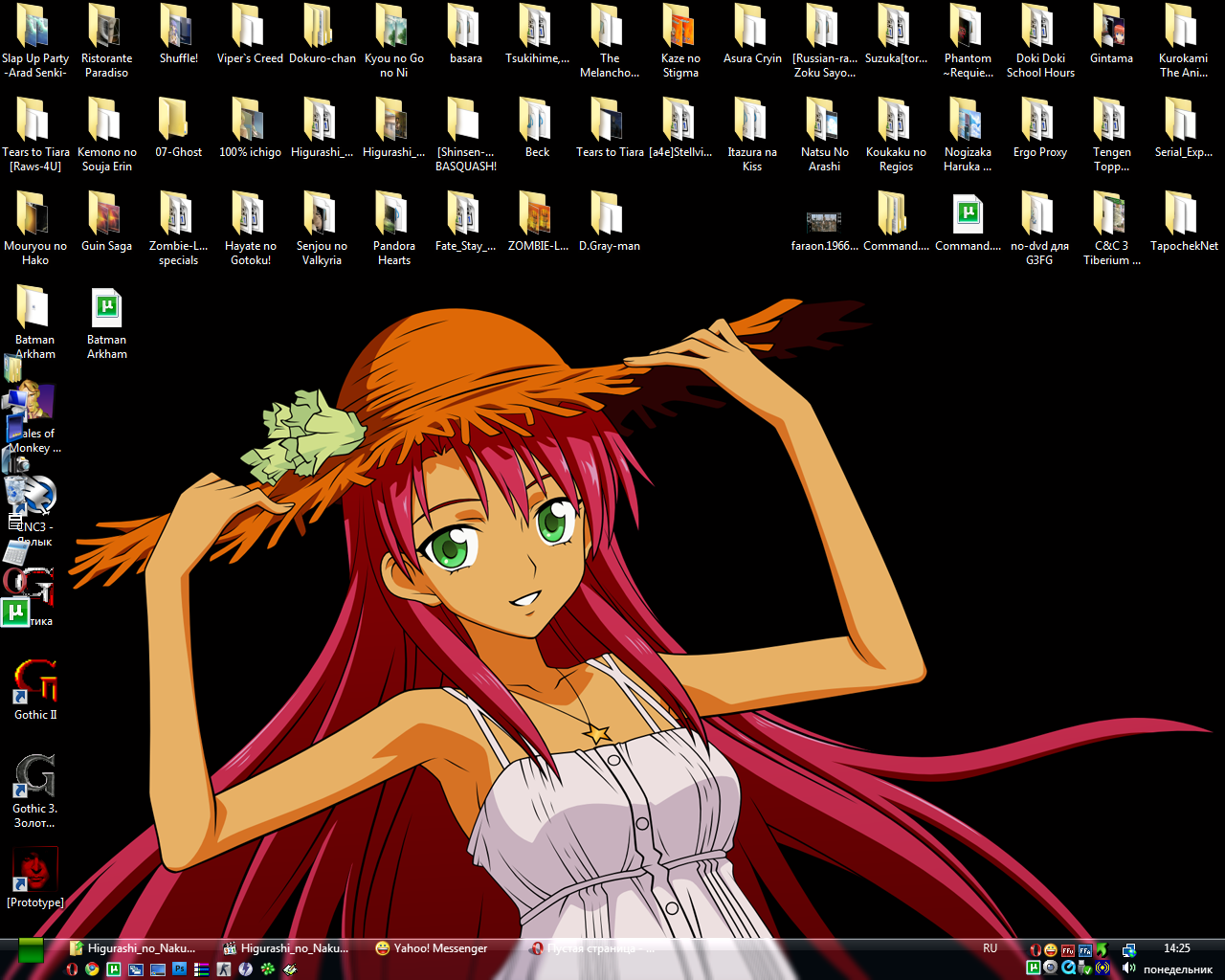
Task: Click the 14:25 taskbar clock
Action: click(1177, 948)
